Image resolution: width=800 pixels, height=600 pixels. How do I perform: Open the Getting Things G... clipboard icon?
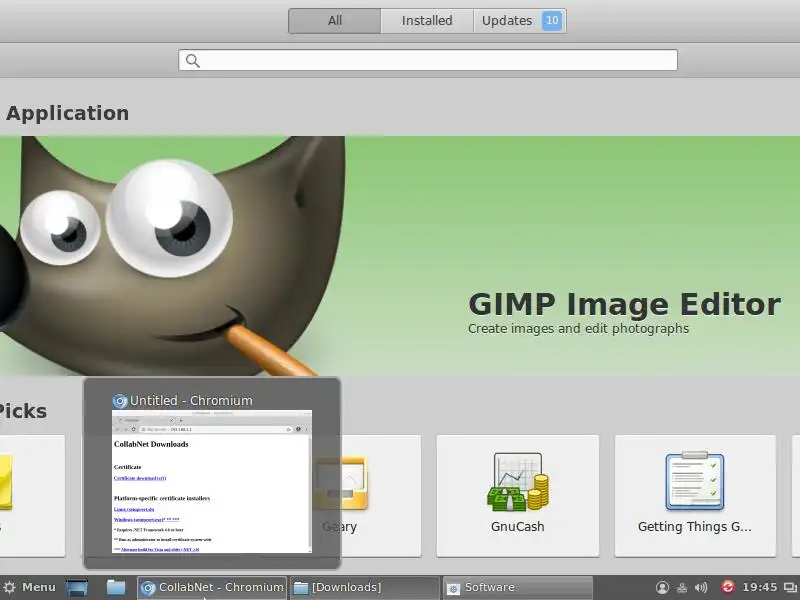pyautogui.click(x=694, y=481)
